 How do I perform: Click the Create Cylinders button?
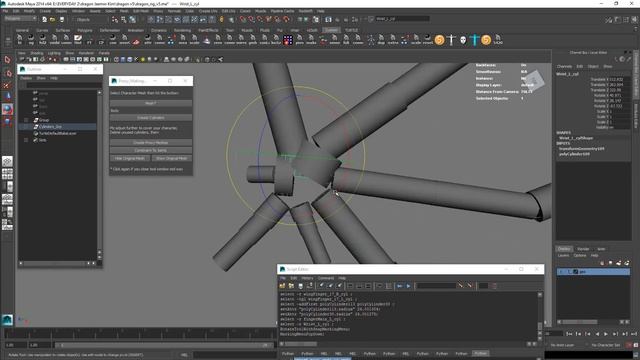[x=151, y=118]
